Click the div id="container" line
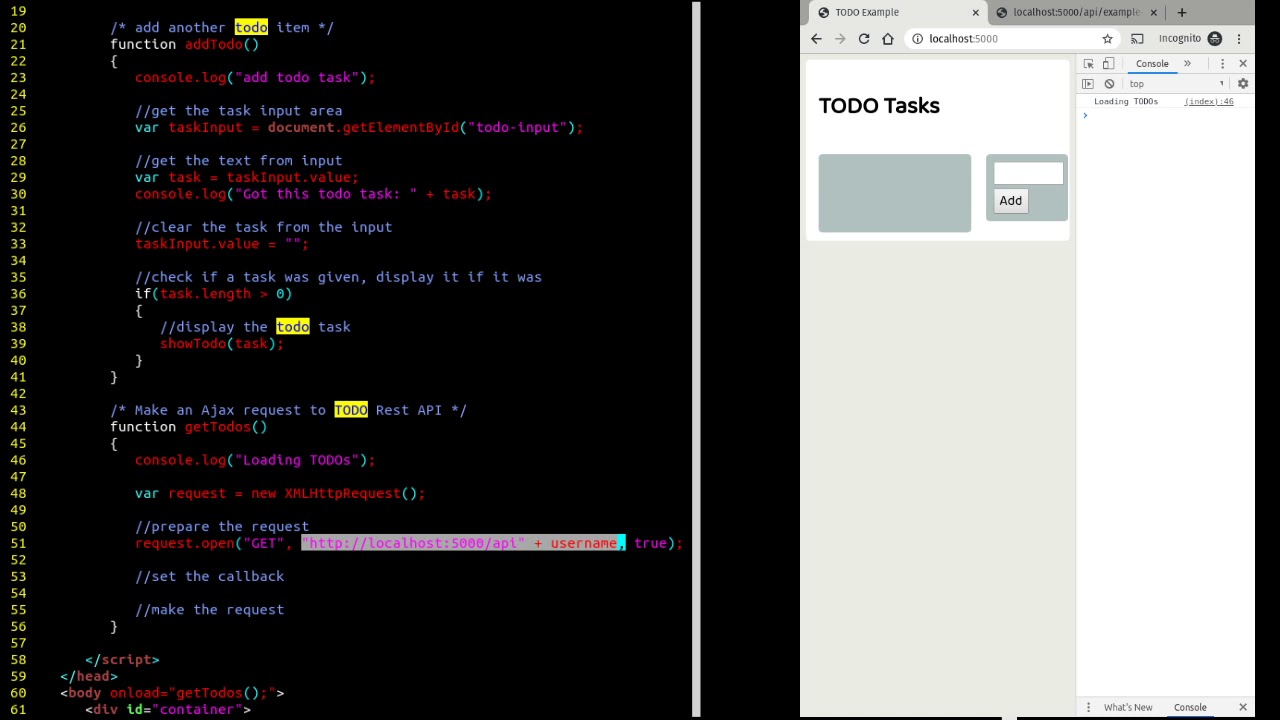This screenshot has height=720, width=1280. coord(168,709)
